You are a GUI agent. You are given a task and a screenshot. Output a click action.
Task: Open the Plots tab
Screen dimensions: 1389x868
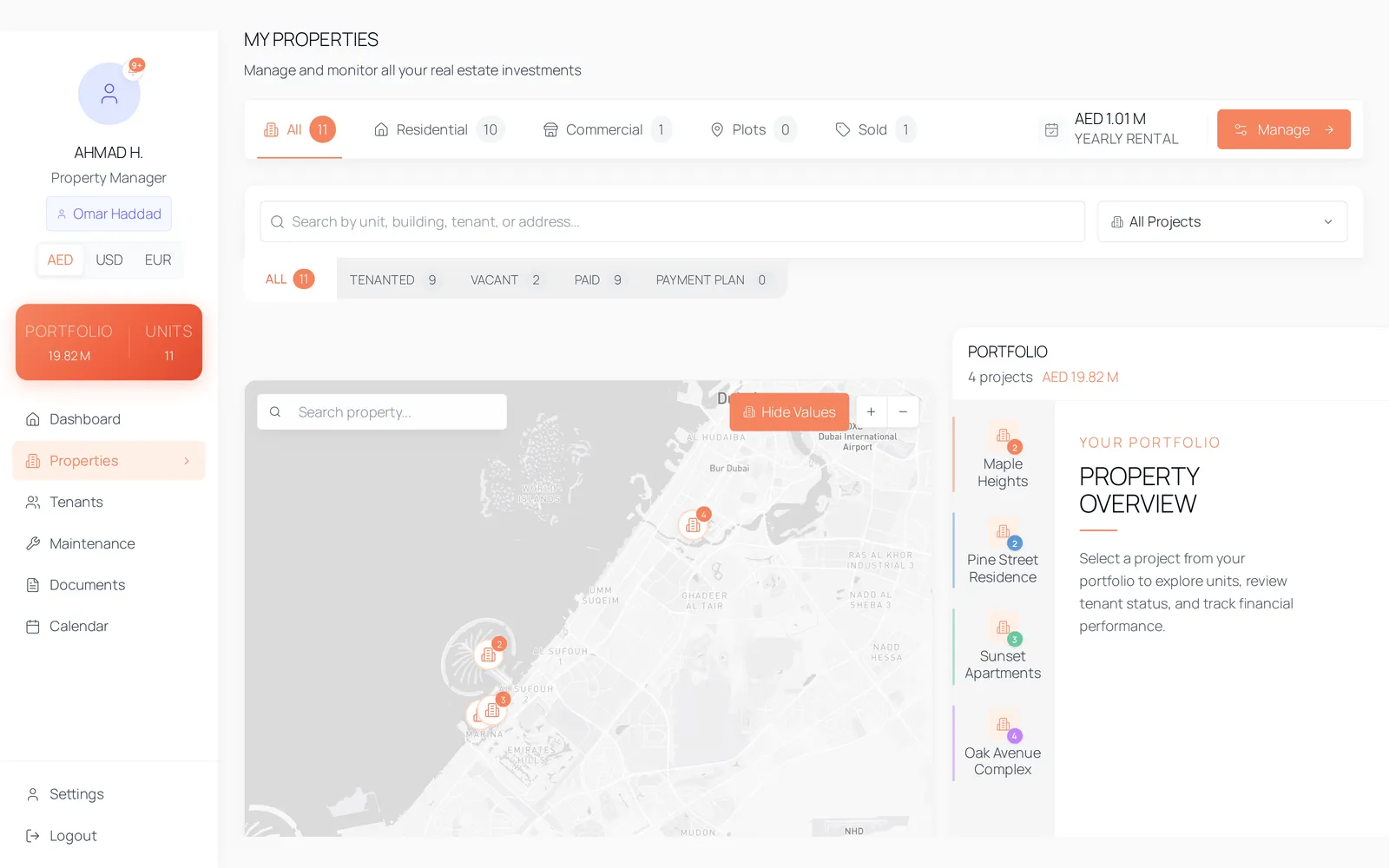click(x=754, y=129)
